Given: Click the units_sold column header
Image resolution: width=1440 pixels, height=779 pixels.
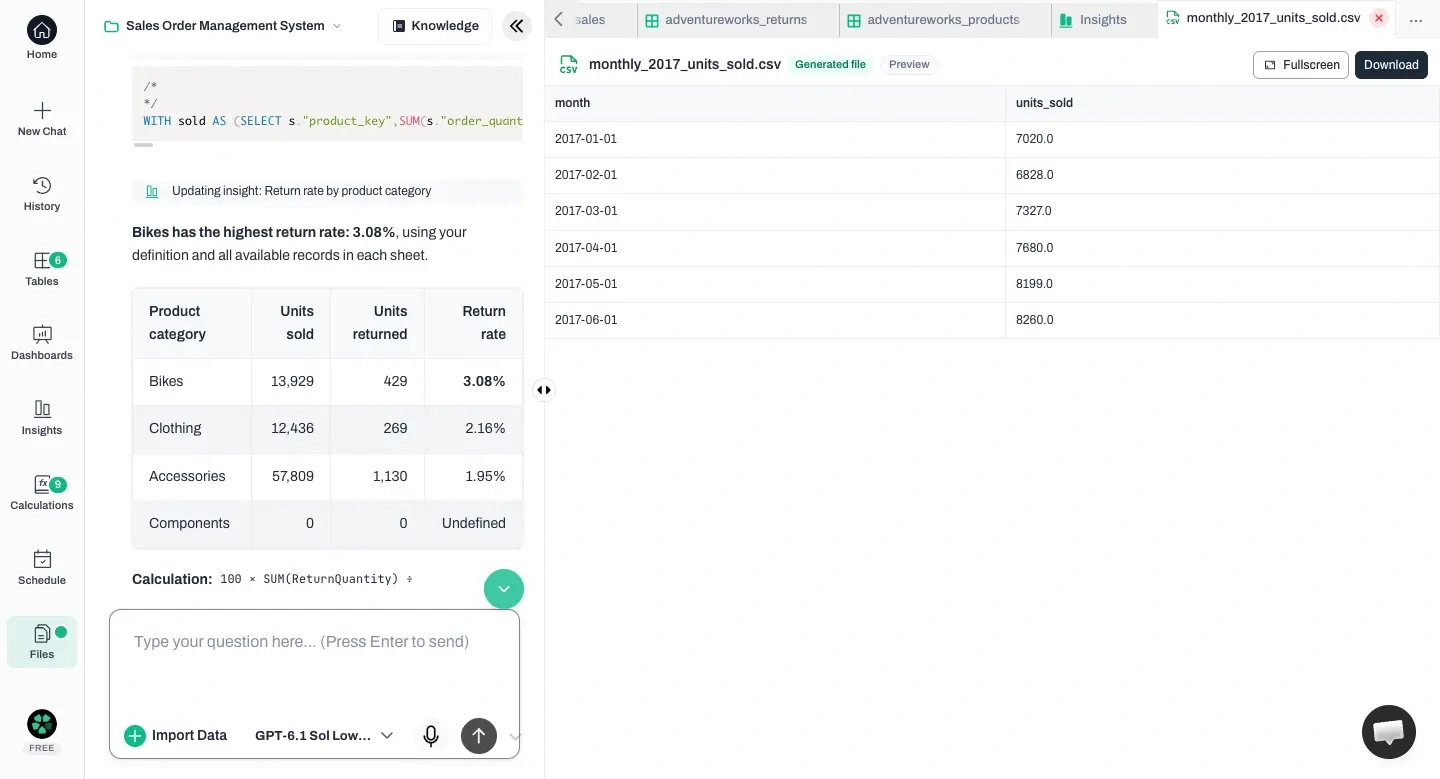Looking at the screenshot, I should tap(1222, 103).
